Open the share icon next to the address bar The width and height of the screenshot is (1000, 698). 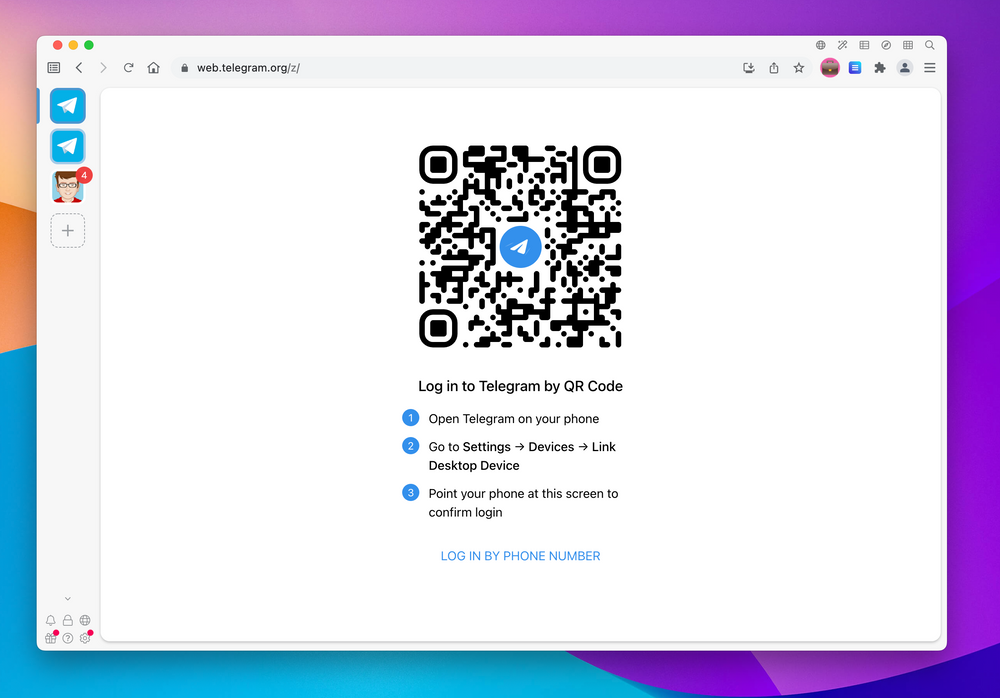774,67
